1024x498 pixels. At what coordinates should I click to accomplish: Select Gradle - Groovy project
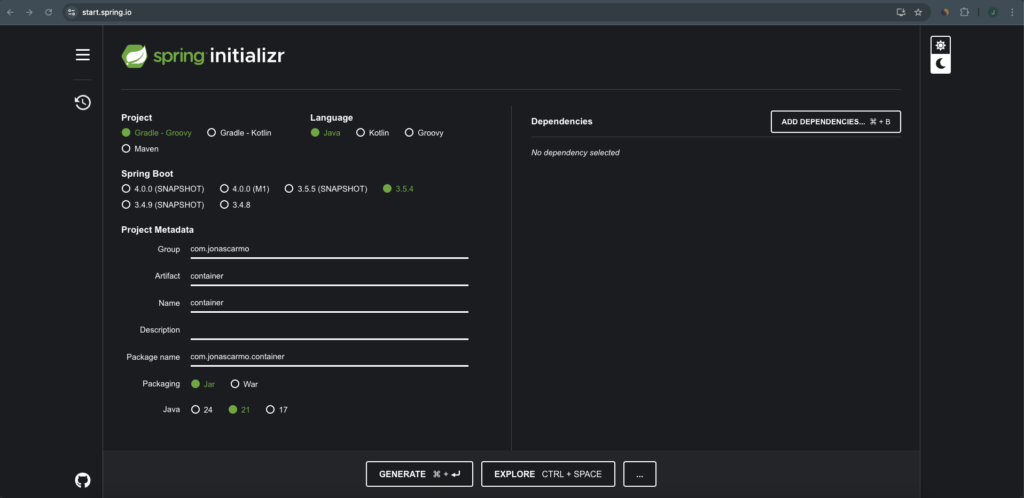pos(157,132)
